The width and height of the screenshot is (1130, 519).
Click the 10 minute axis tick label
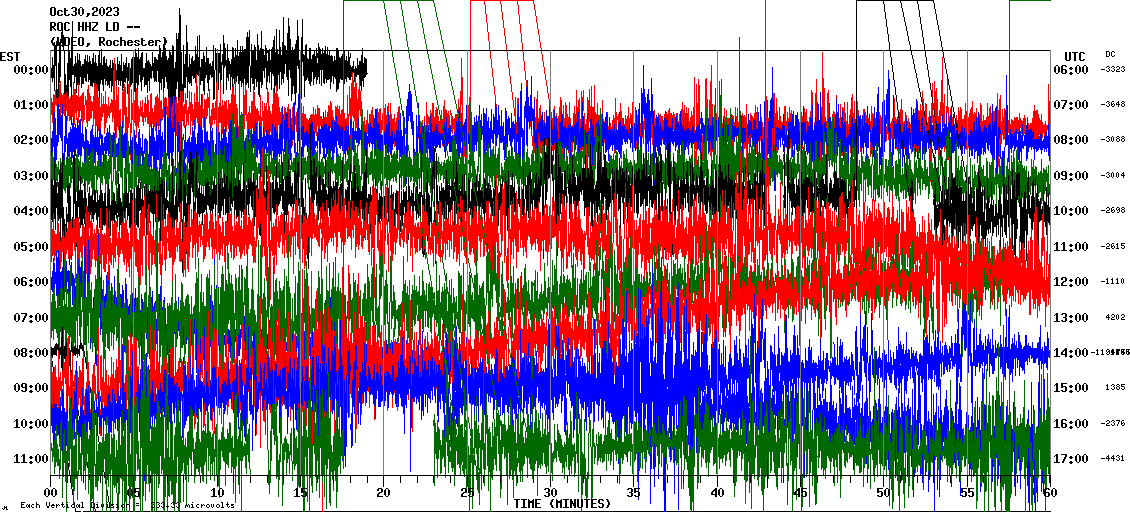tap(217, 493)
